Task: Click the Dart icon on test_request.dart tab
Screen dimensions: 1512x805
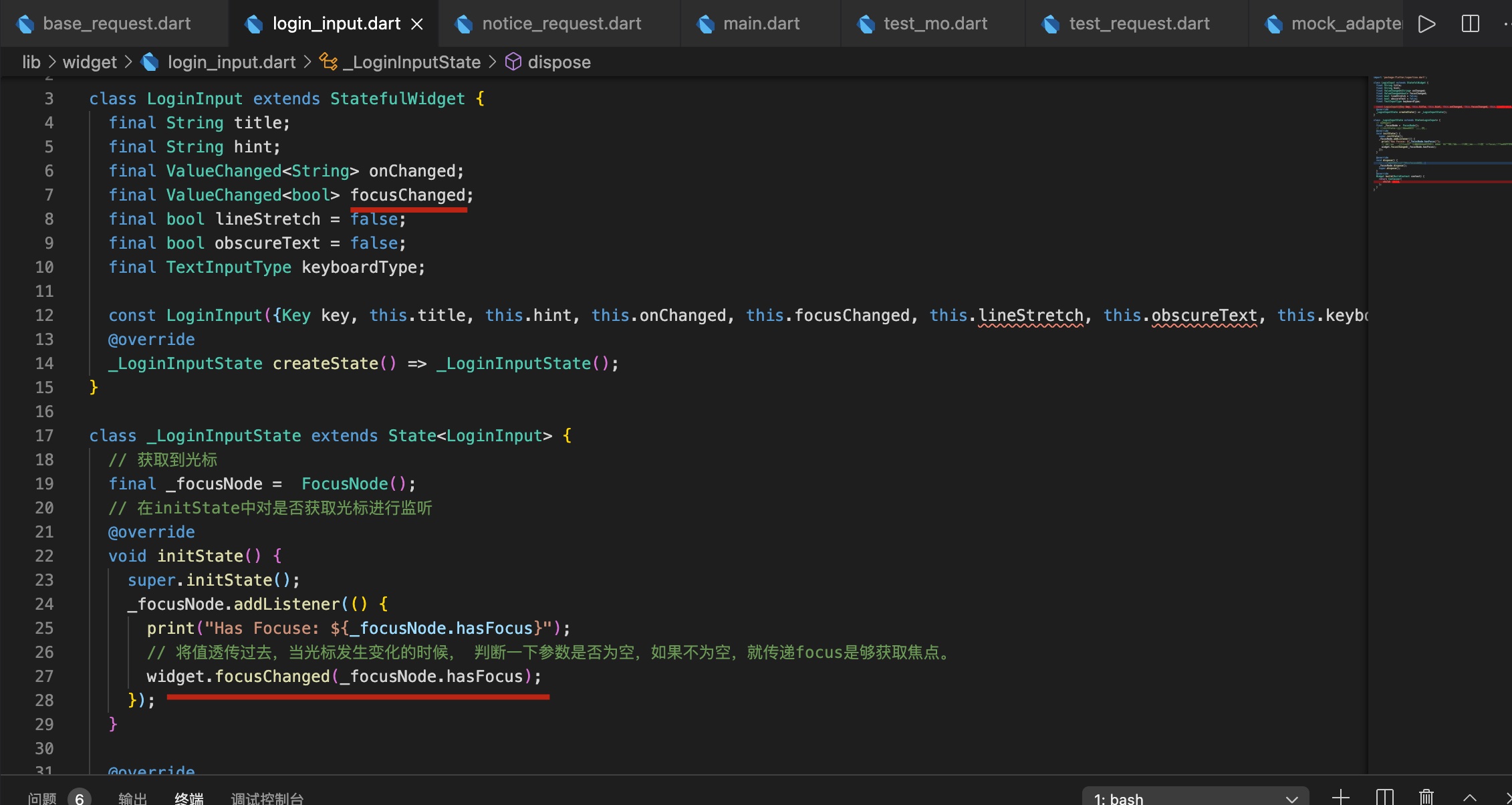Action: point(1050,24)
